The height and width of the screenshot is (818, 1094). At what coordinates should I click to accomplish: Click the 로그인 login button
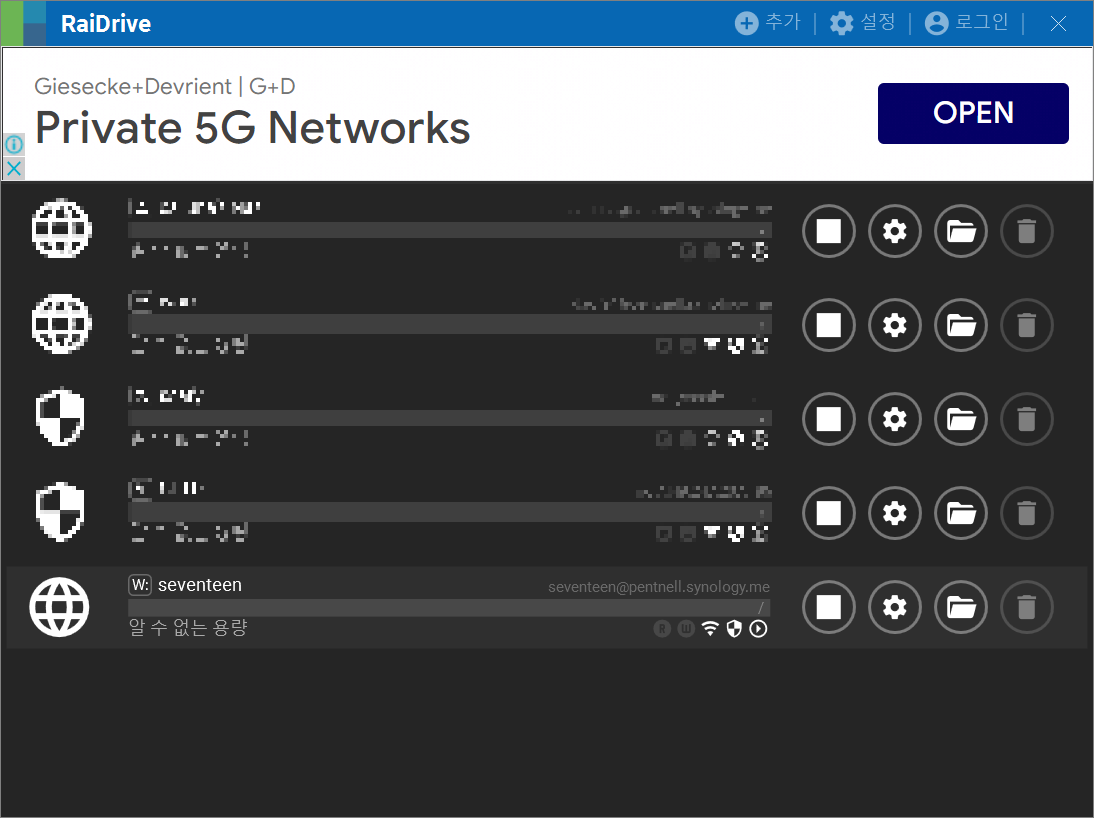(x=966, y=23)
